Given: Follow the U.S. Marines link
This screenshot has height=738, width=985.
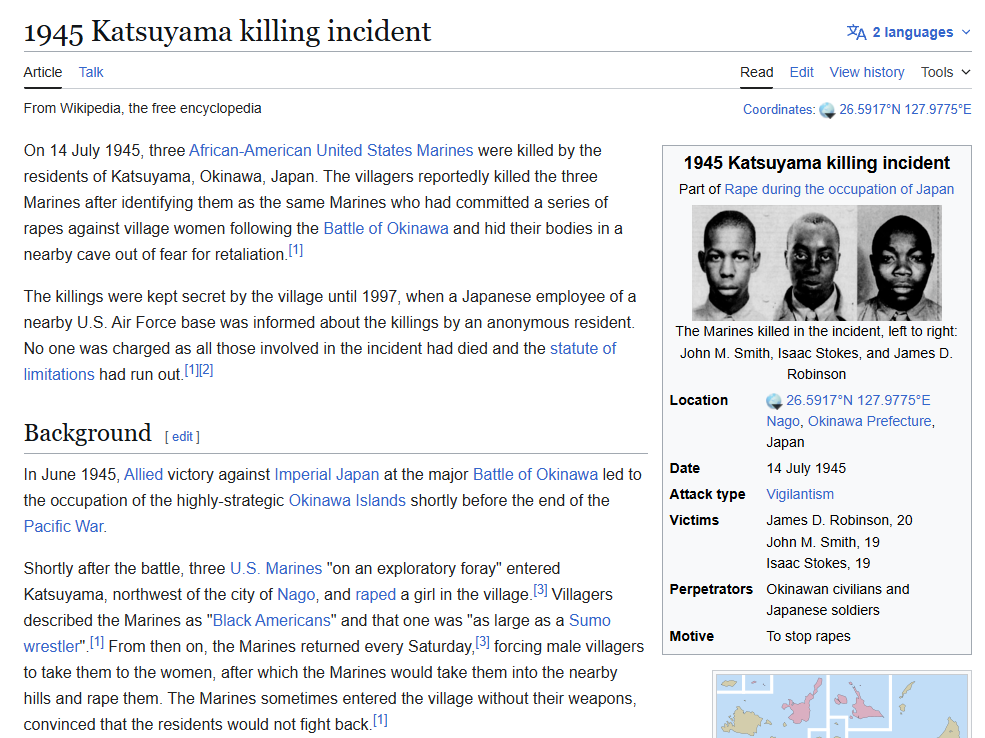Looking at the screenshot, I should point(276,568).
